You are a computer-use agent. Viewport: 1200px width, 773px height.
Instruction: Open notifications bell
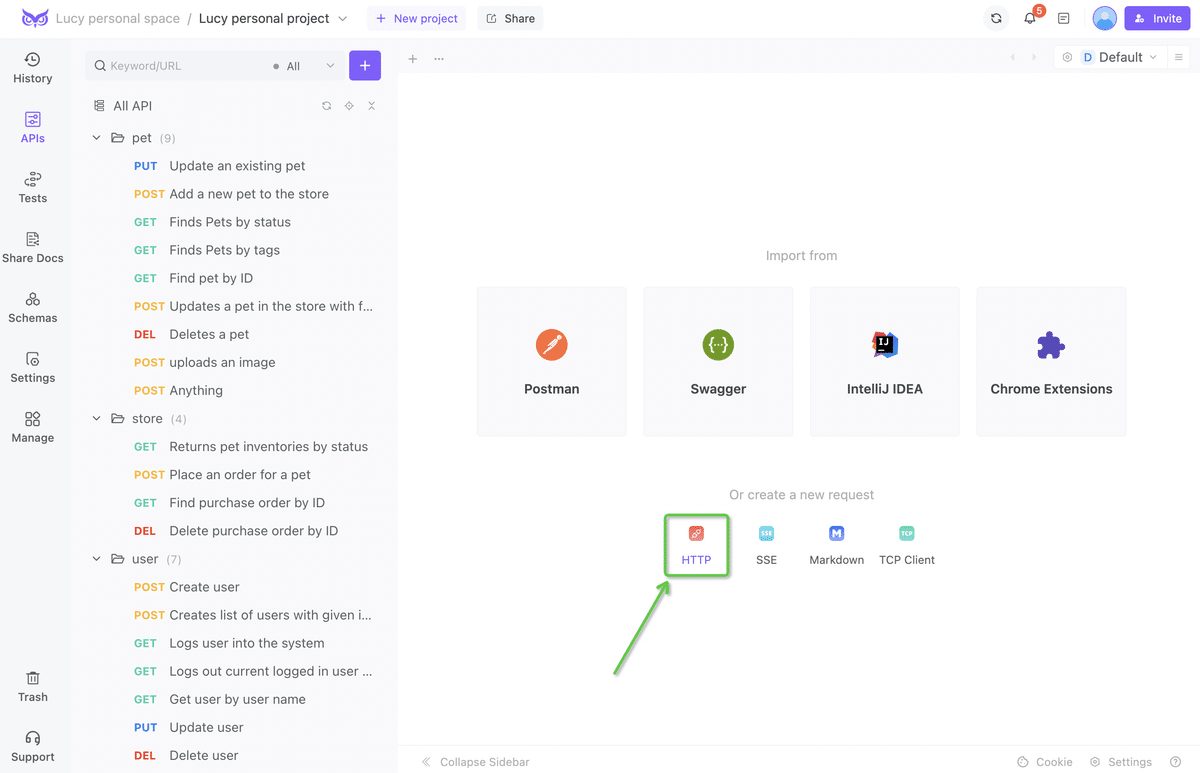(x=1030, y=18)
